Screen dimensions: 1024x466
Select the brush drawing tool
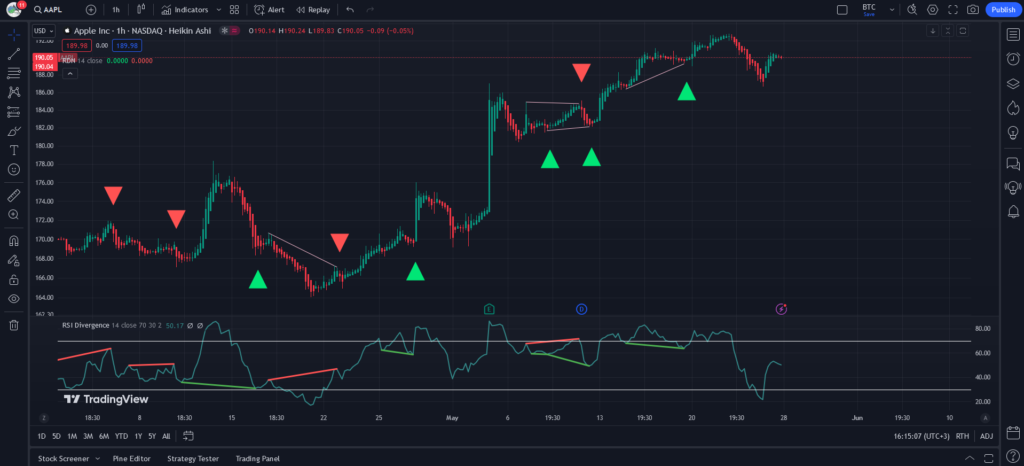[14, 131]
